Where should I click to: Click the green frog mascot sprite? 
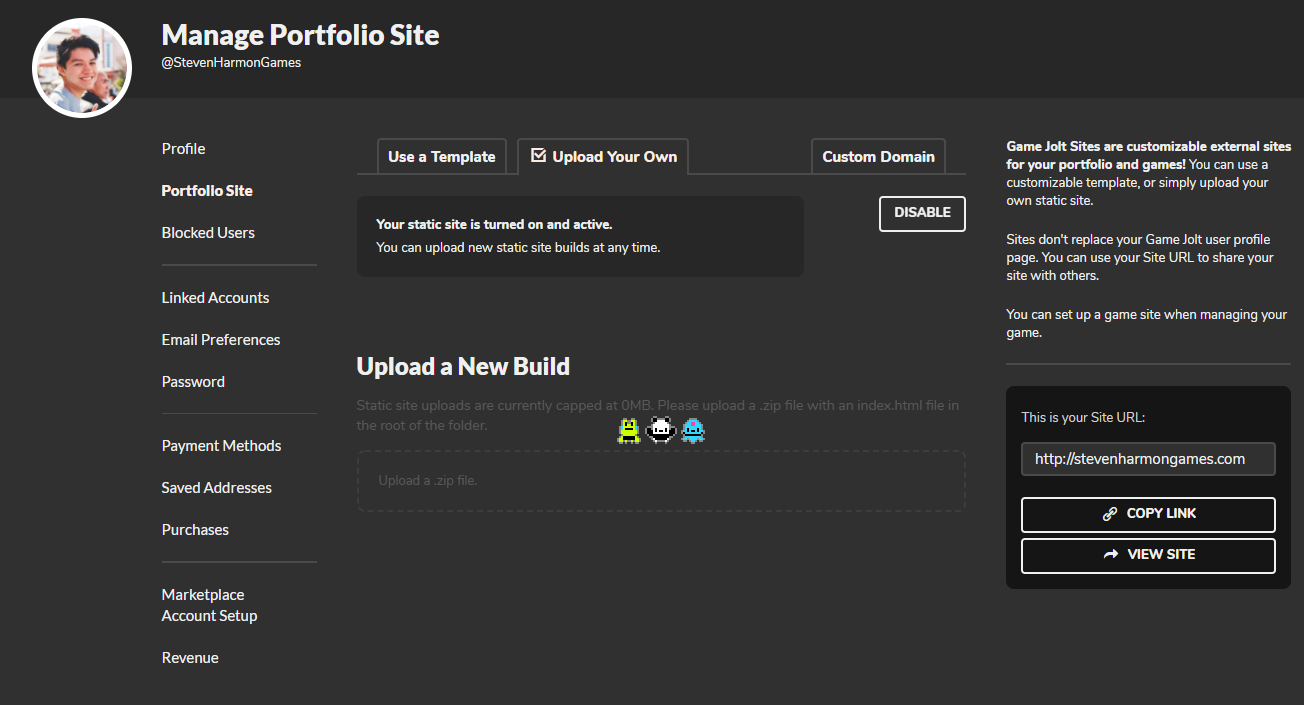point(629,430)
